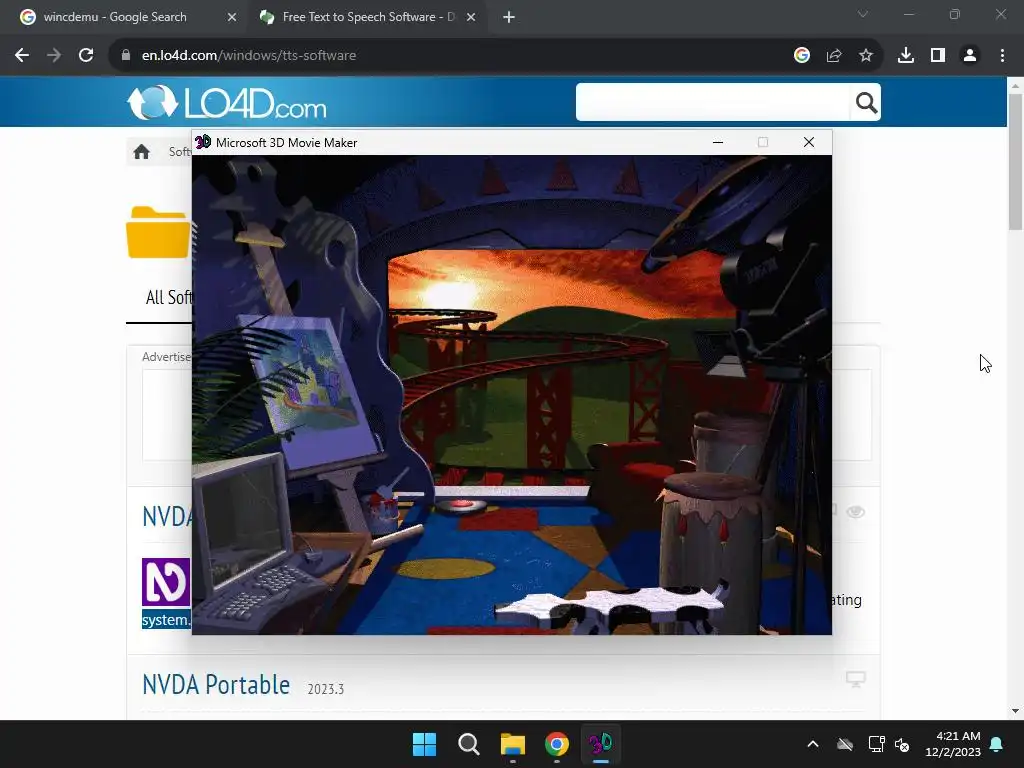1024x768 pixels.
Task: Open the Chrome profile menu
Action: (x=970, y=56)
